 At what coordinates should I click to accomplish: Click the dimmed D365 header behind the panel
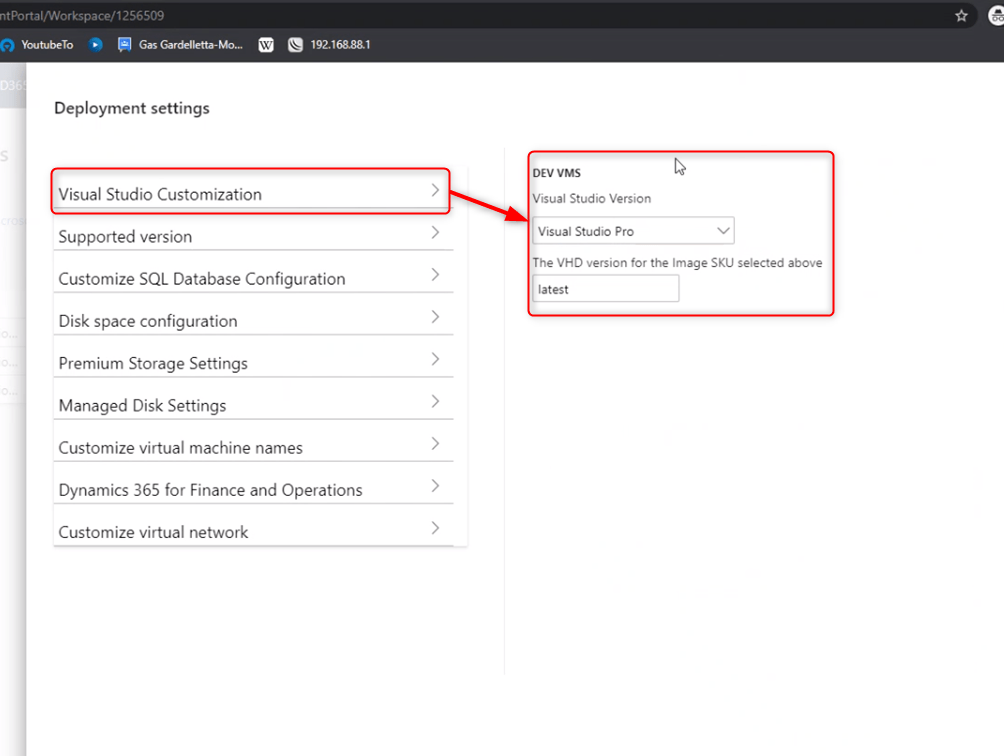tap(12, 86)
